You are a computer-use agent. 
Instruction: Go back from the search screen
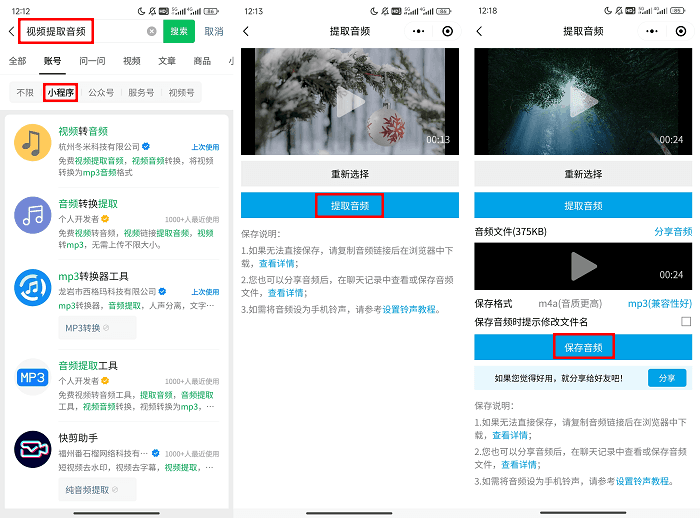(x=12, y=31)
